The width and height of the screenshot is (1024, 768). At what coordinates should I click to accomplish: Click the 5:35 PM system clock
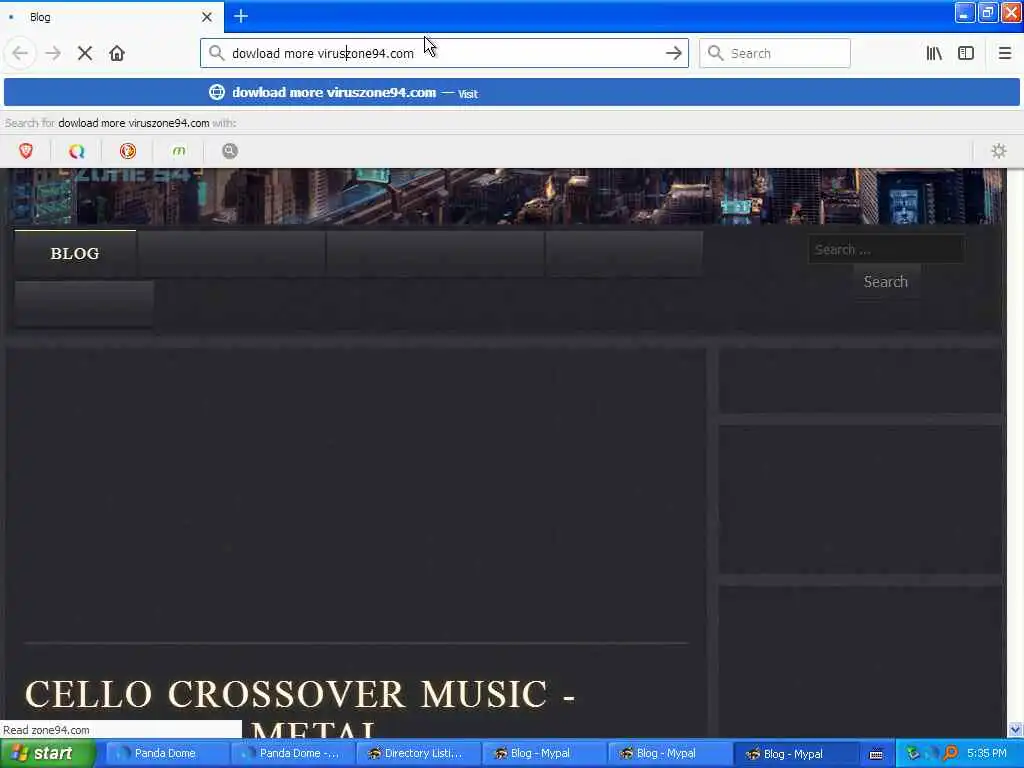[986, 753]
